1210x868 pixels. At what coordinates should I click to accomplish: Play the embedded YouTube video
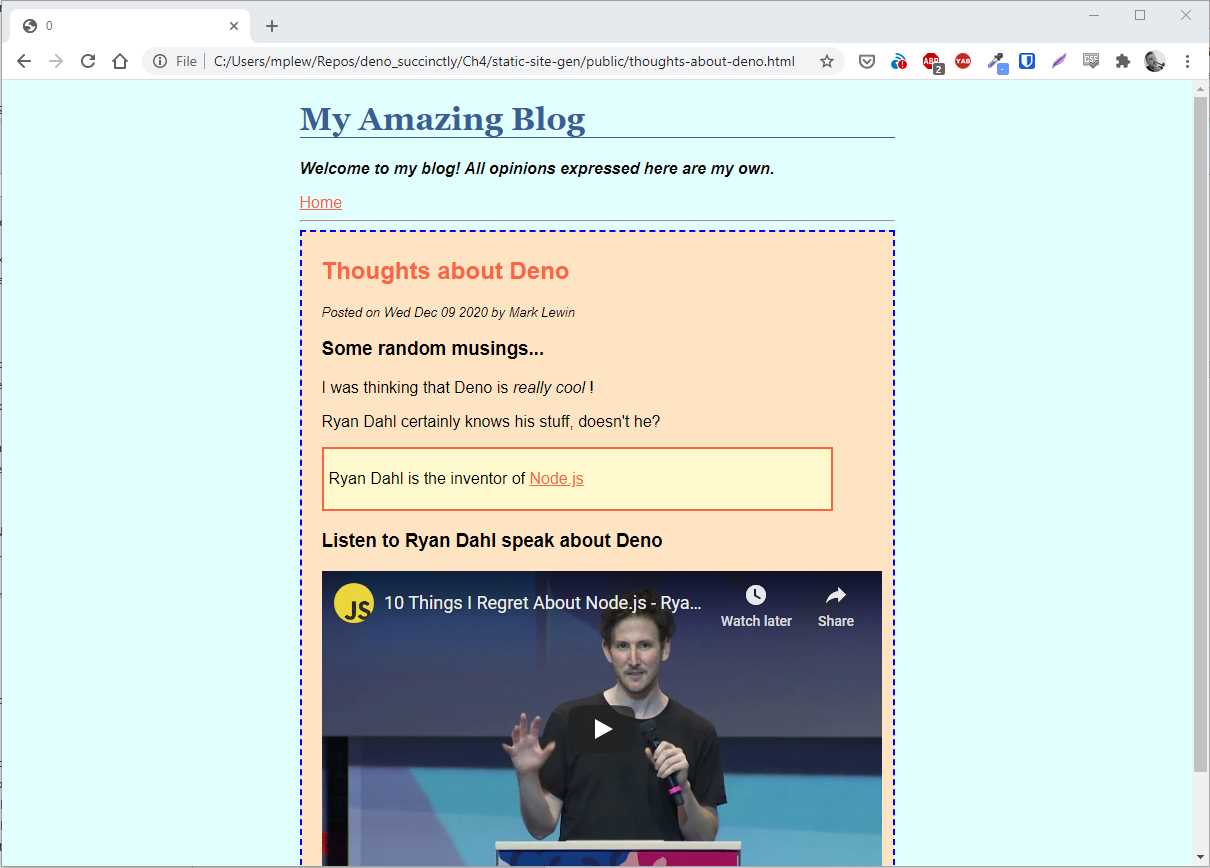point(603,729)
